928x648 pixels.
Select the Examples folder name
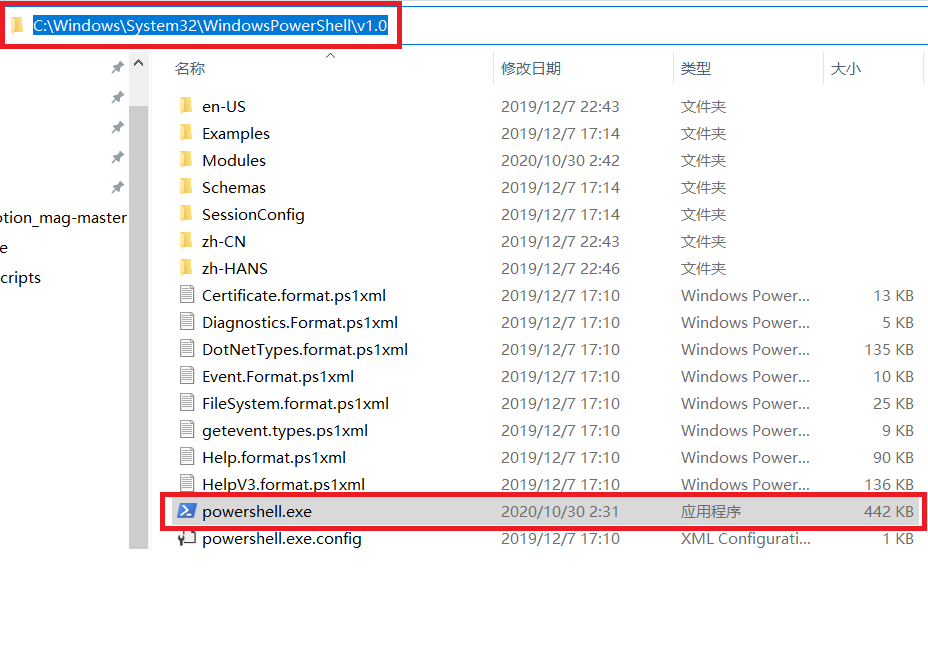pos(236,134)
